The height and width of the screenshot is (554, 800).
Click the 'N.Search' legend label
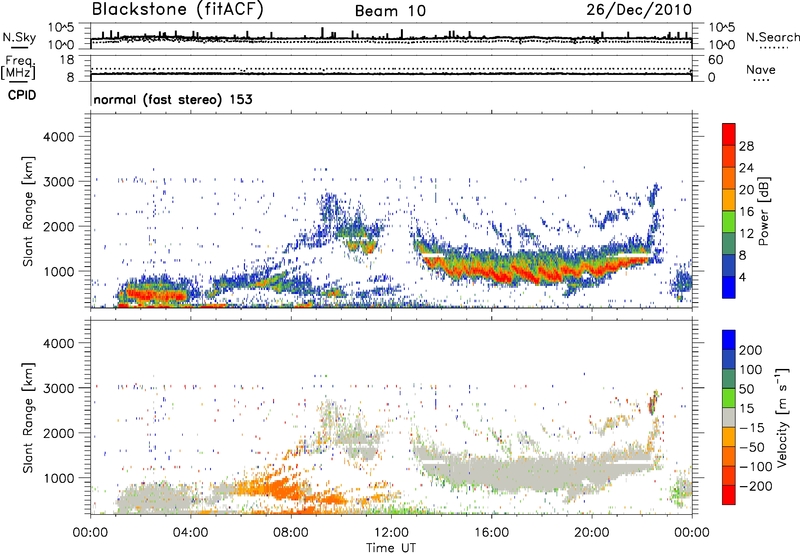tap(772, 37)
